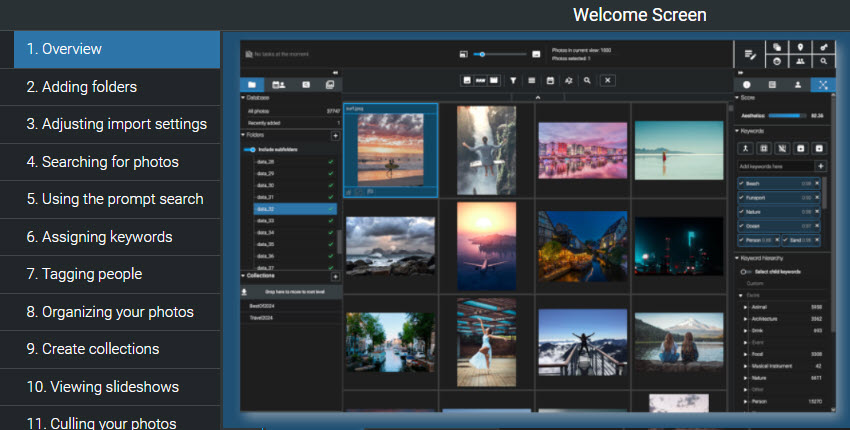Add a new collection with plus button

click(x=335, y=277)
